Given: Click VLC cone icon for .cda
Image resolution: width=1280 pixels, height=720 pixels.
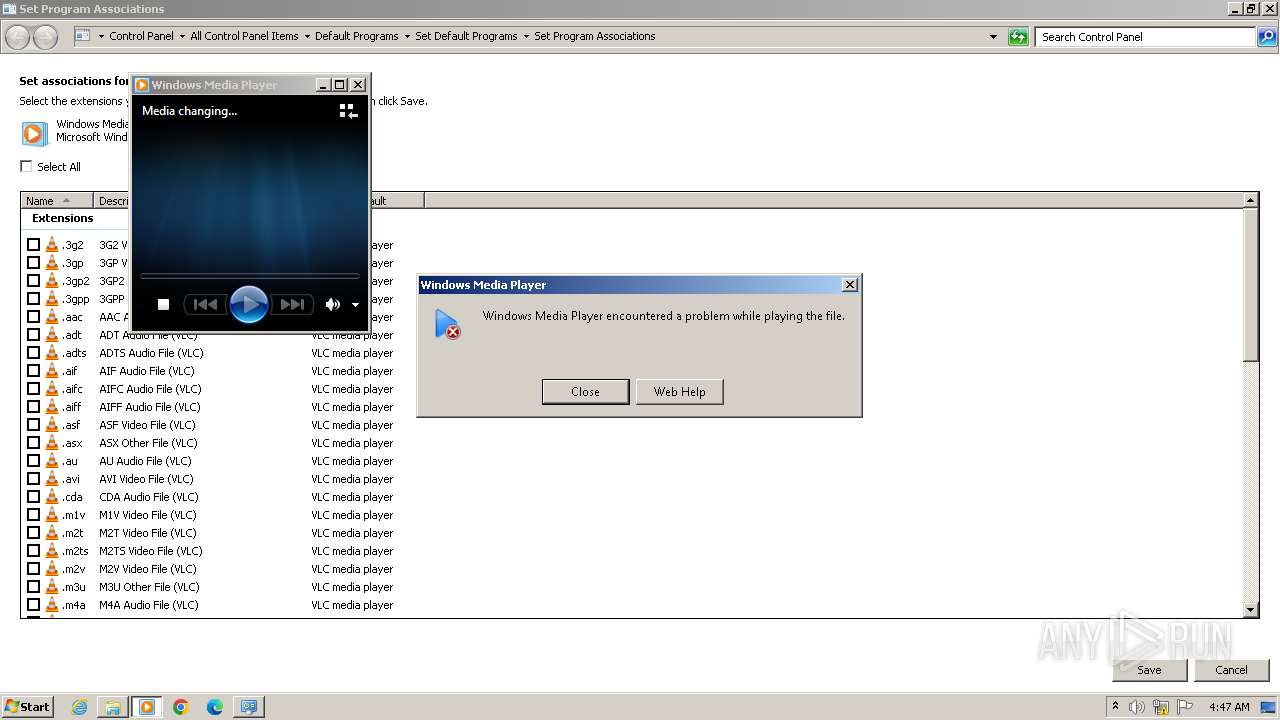Looking at the screenshot, I should click(x=52, y=497).
